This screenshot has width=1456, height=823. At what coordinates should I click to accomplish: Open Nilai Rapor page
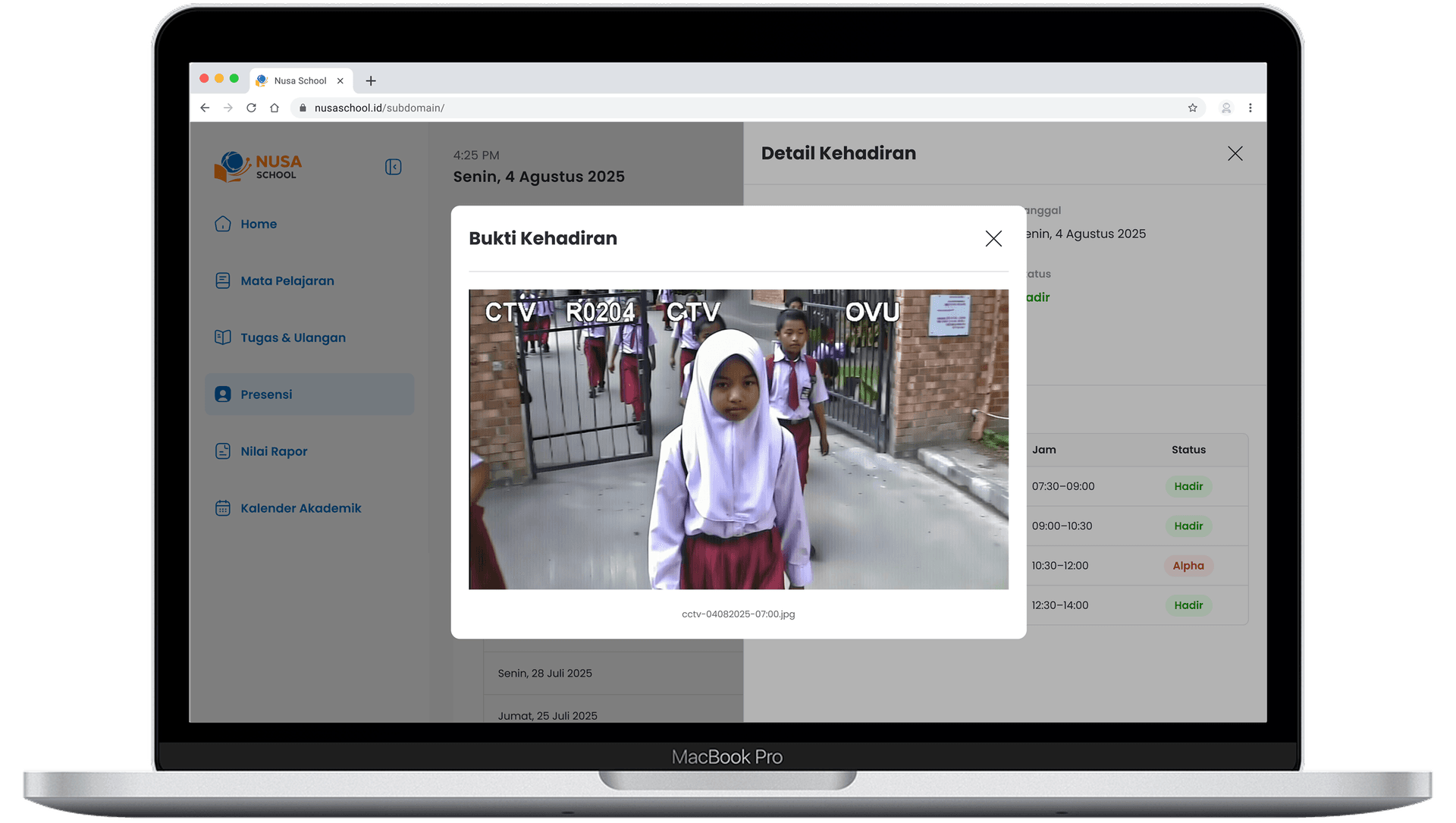pyautogui.click(x=273, y=451)
